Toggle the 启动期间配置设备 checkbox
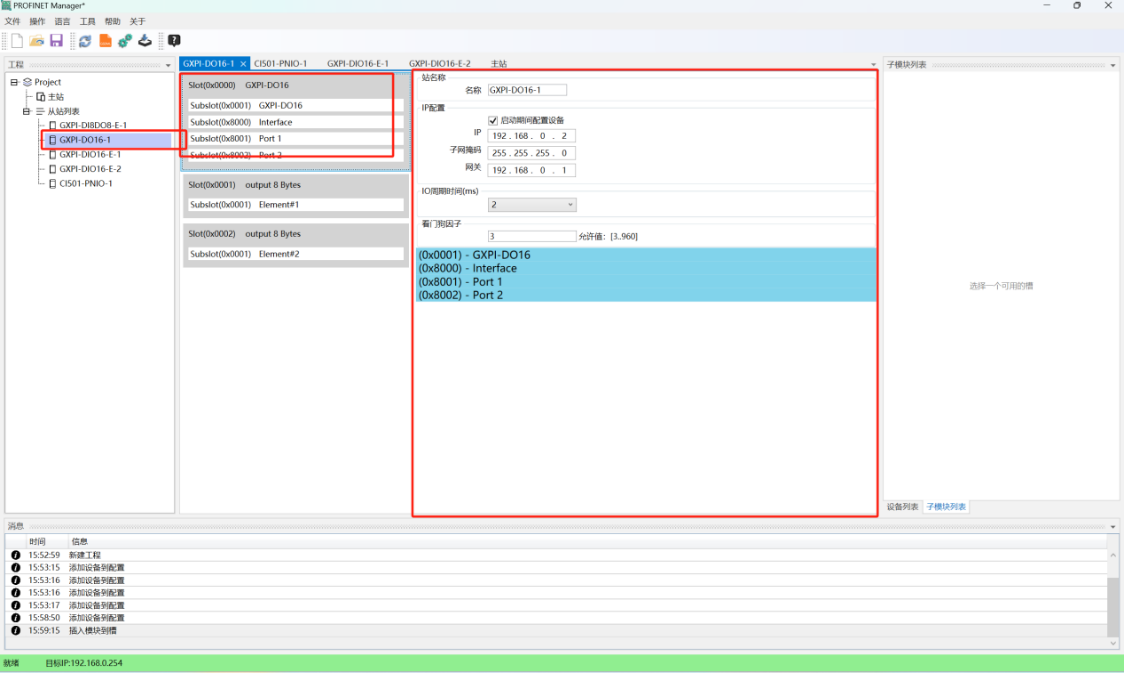Image resolution: width=1124 pixels, height=673 pixels. [492, 120]
